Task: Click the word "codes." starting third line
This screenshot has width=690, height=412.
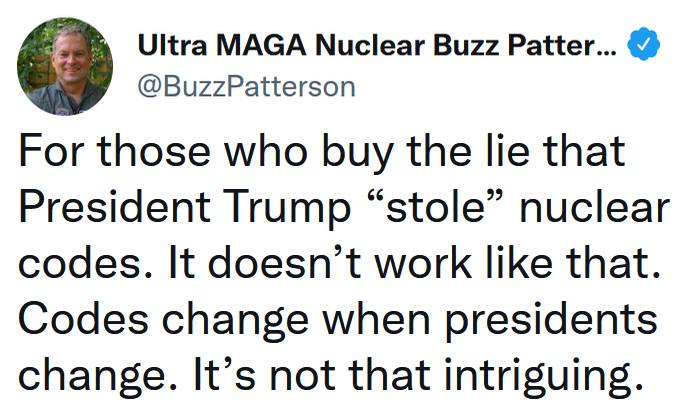Action: [x=85, y=265]
